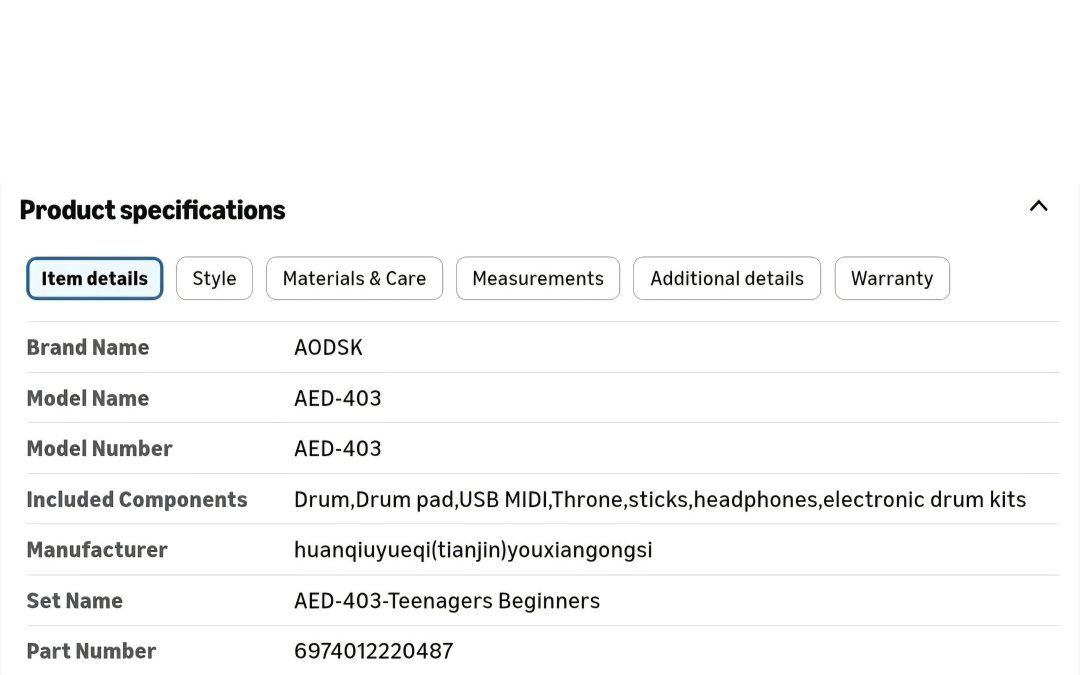Screen dimensions: 1080x675
Task: Click the Manufacturer label
Action: [x=96, y=550]
